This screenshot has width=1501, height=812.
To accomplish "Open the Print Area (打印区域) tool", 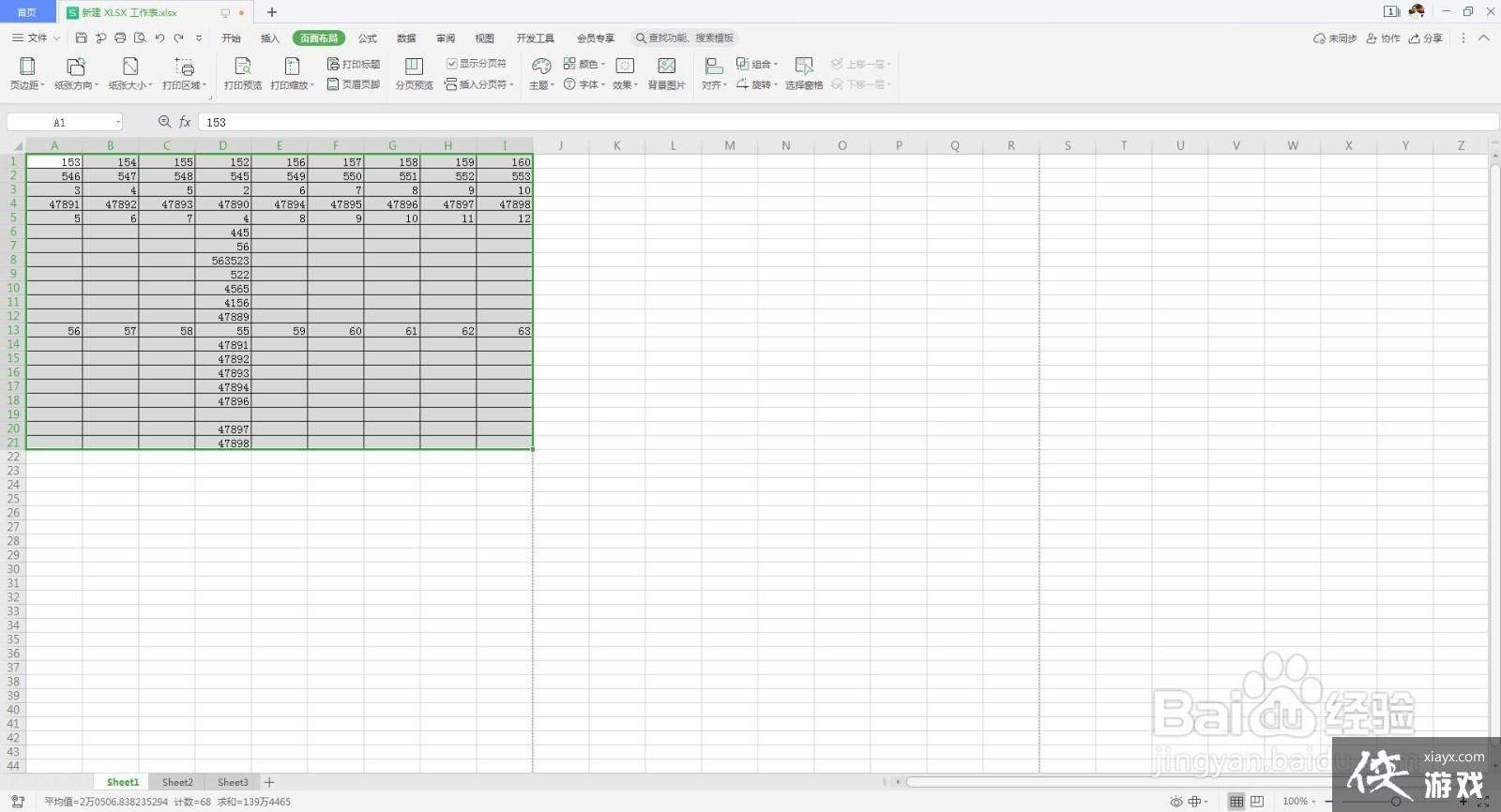I will click(x=184, y=73).
